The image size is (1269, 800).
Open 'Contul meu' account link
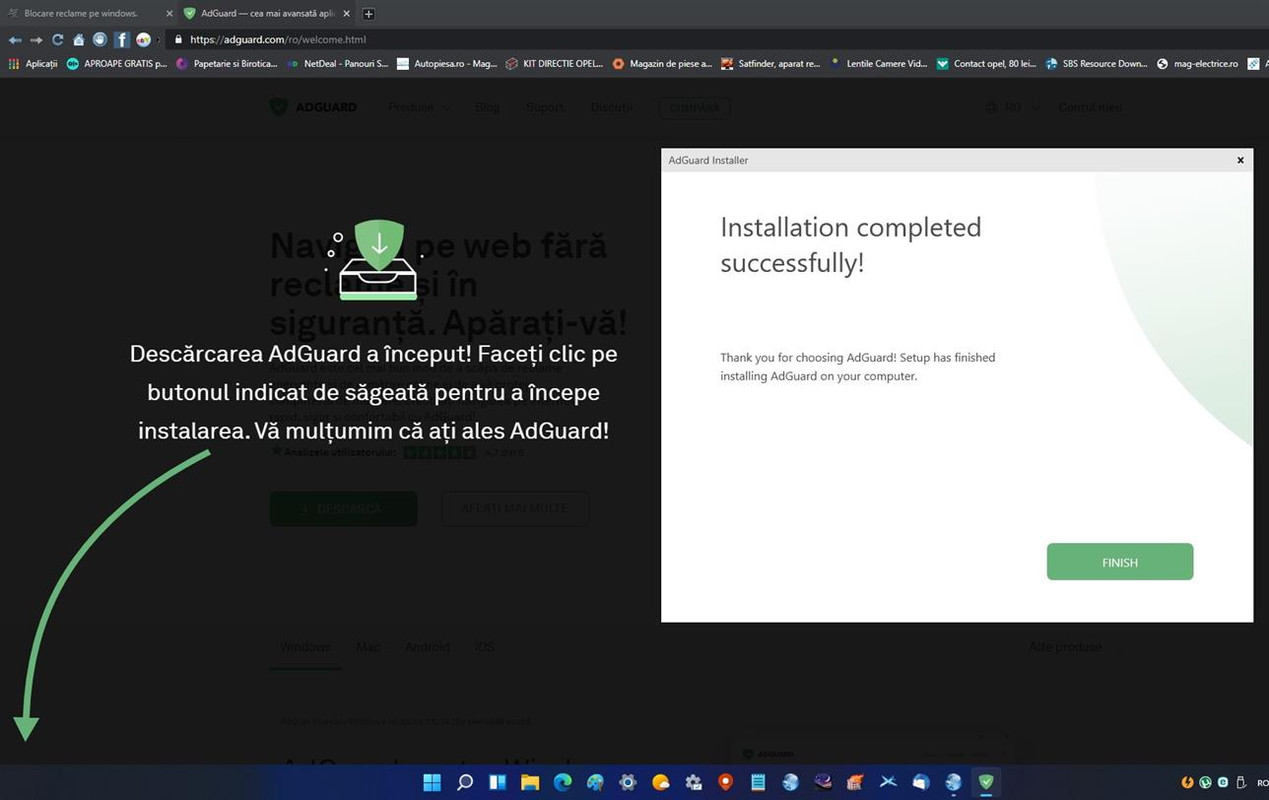[x=1089, y=107]
